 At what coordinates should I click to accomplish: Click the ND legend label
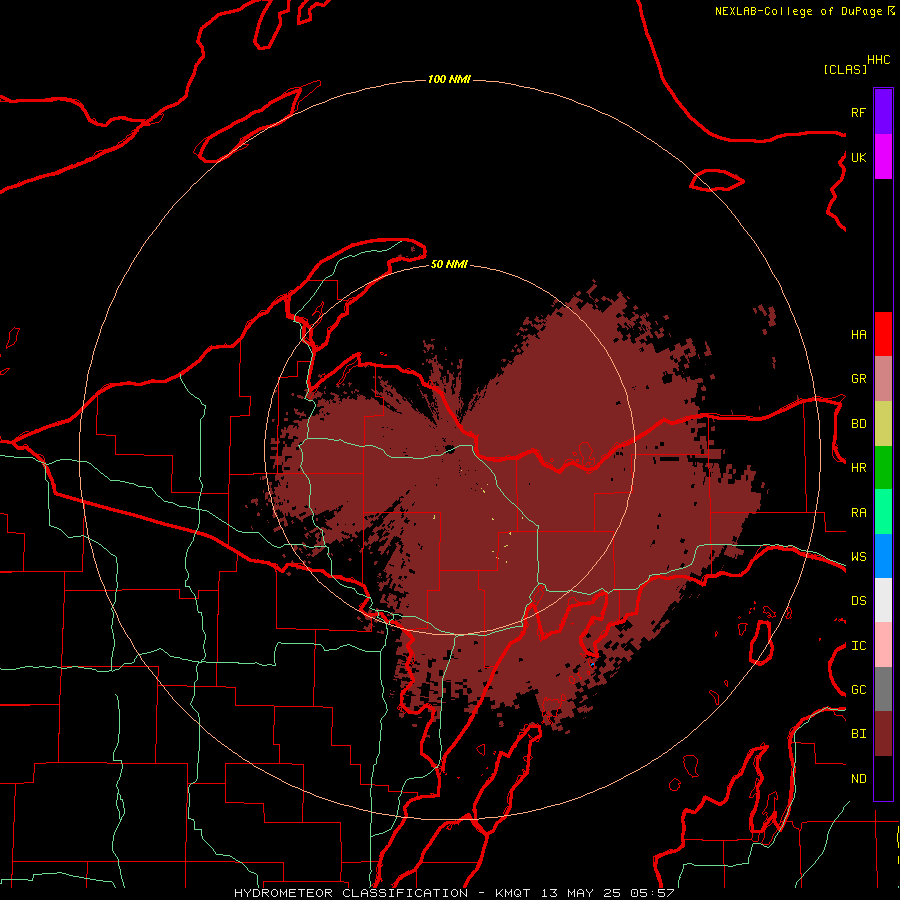858,778
